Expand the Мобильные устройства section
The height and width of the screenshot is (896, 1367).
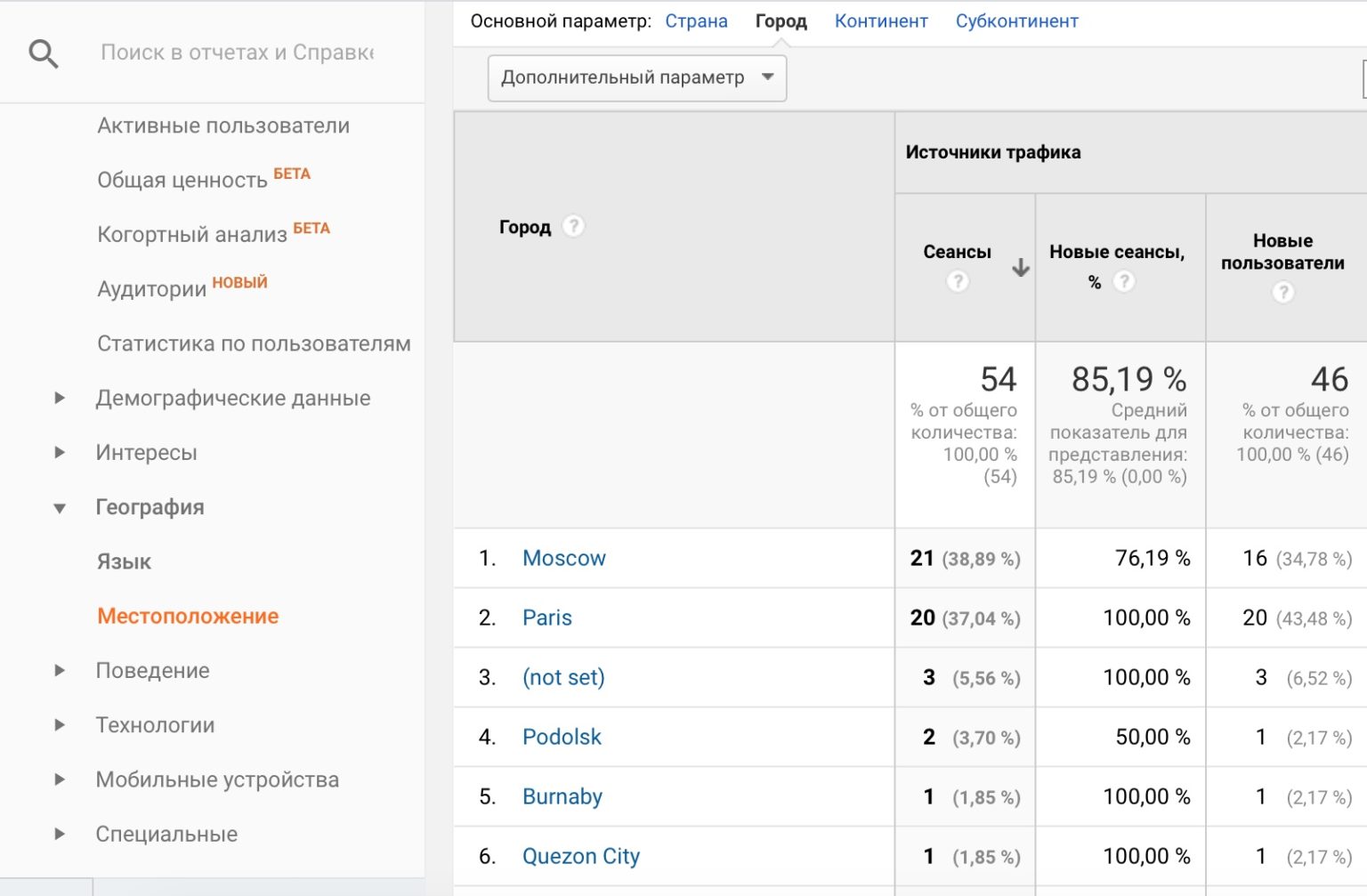(60, 779)
